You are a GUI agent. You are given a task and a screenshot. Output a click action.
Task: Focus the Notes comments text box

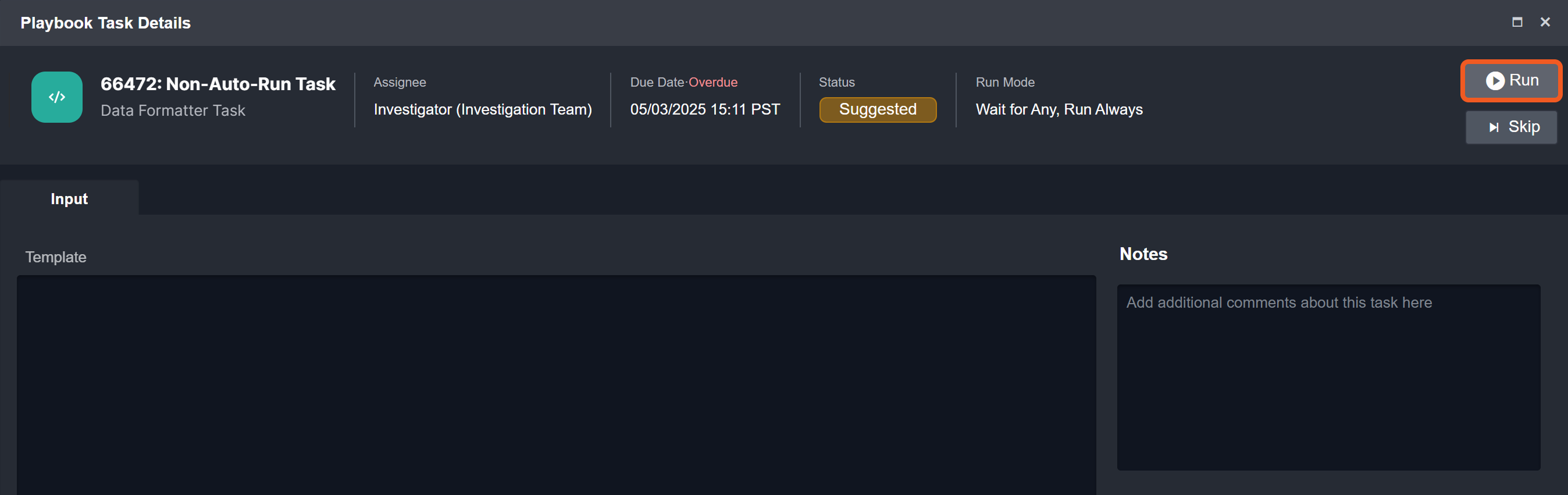1328,378
